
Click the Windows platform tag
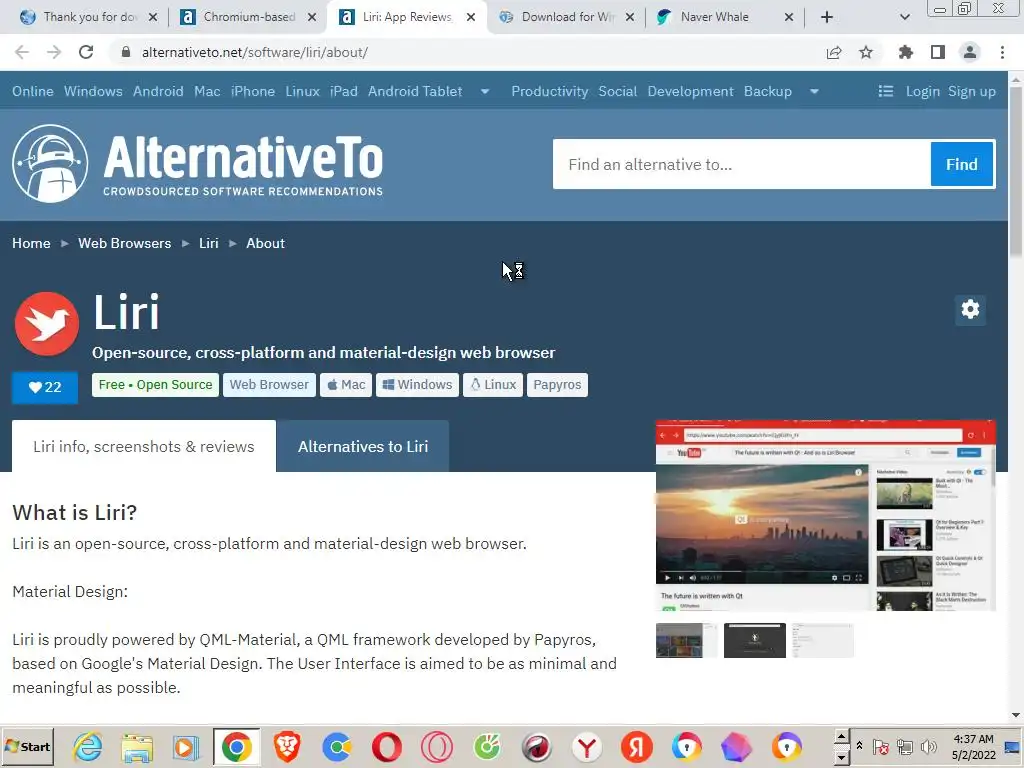(417, 385)
